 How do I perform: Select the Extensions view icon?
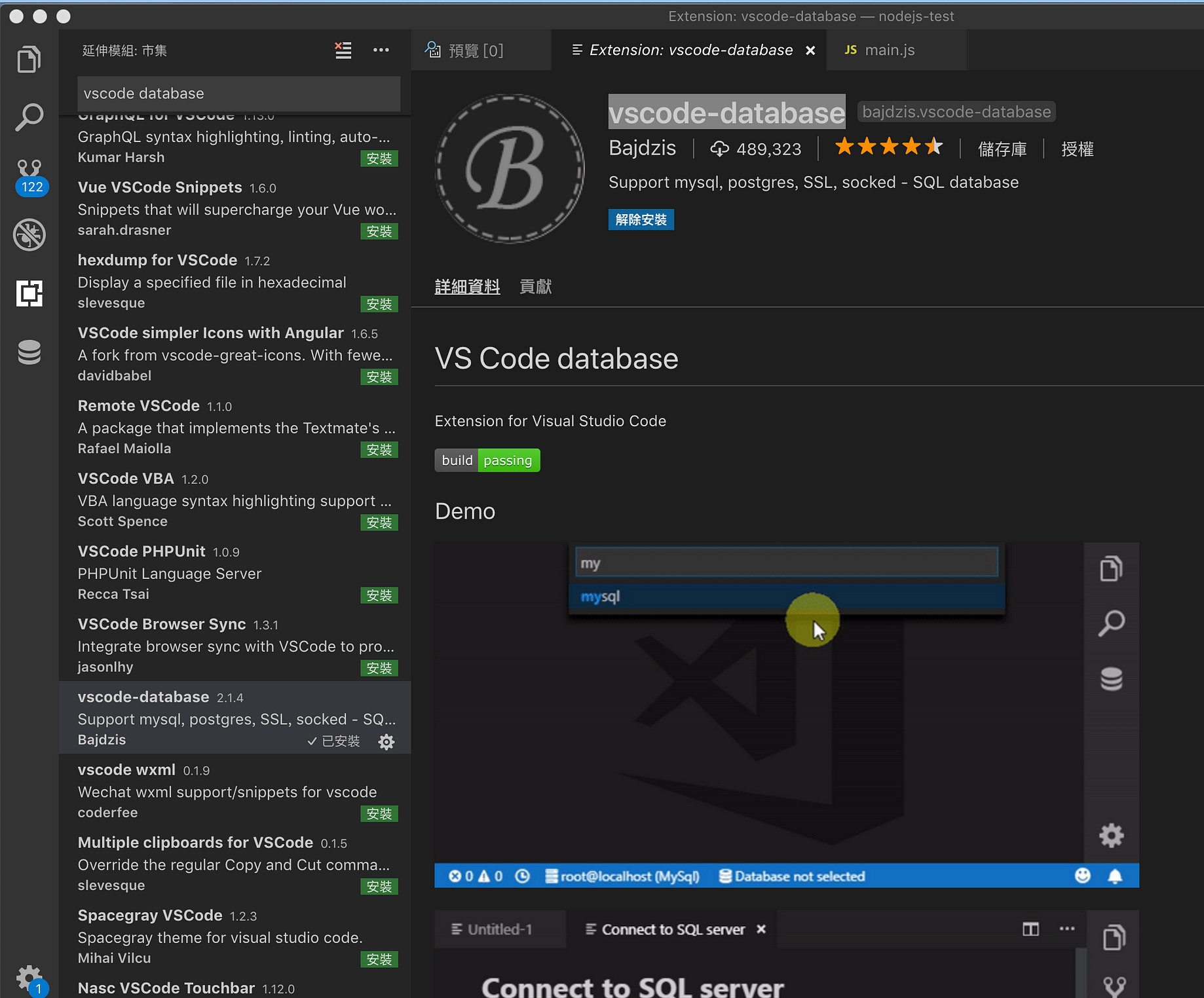[x=29, y=293]
